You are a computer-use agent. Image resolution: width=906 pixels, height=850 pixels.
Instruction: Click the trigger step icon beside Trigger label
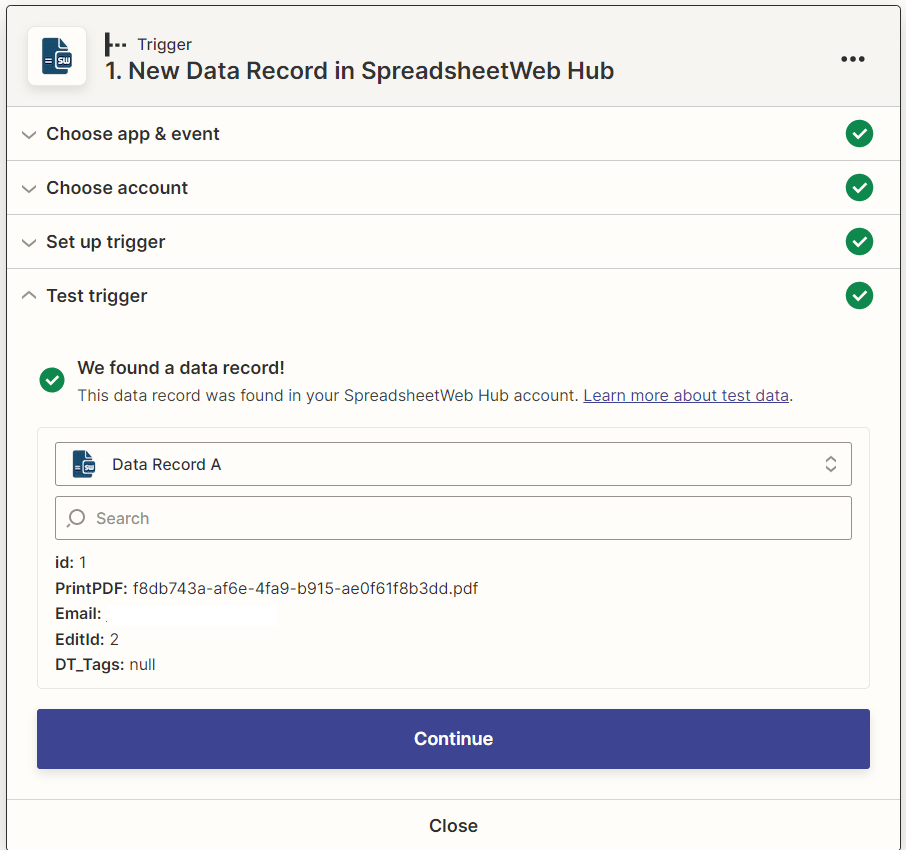click(116, 44)
